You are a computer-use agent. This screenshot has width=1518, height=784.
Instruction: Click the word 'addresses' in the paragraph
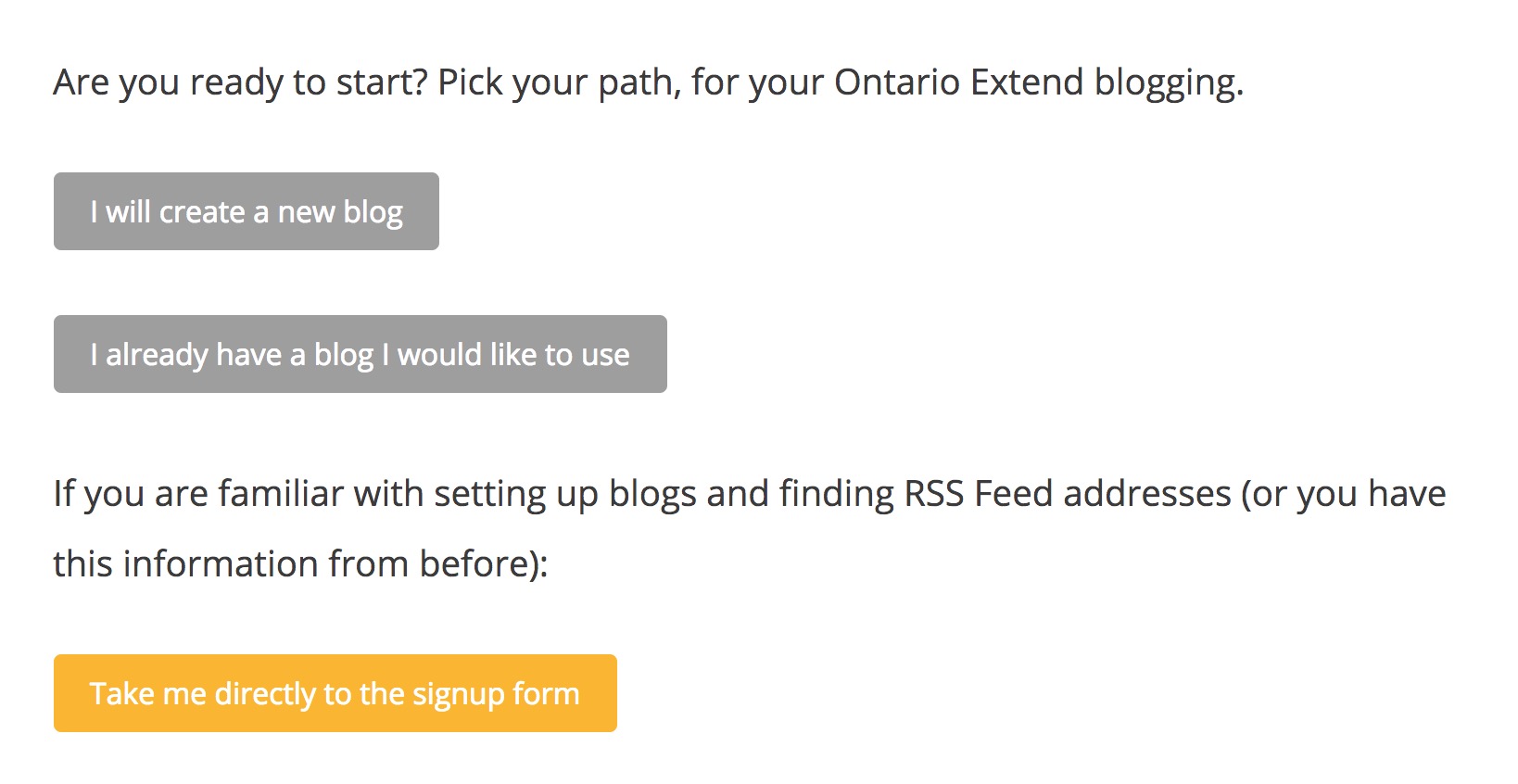(x=1147, y=493)
